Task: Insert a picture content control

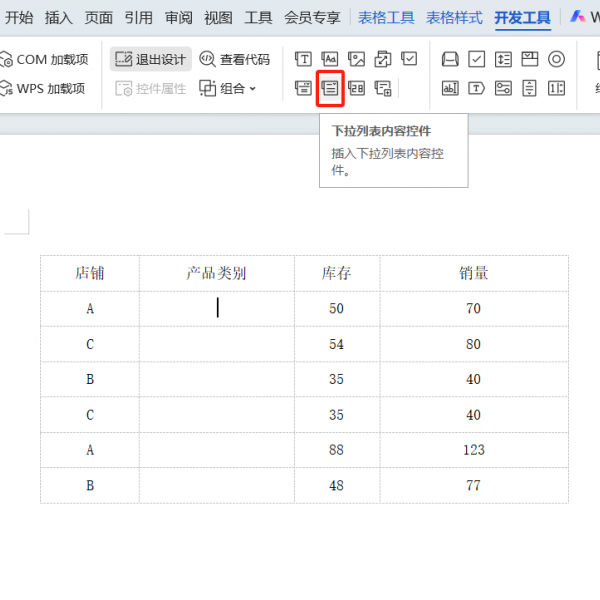Action: [356, 60]
